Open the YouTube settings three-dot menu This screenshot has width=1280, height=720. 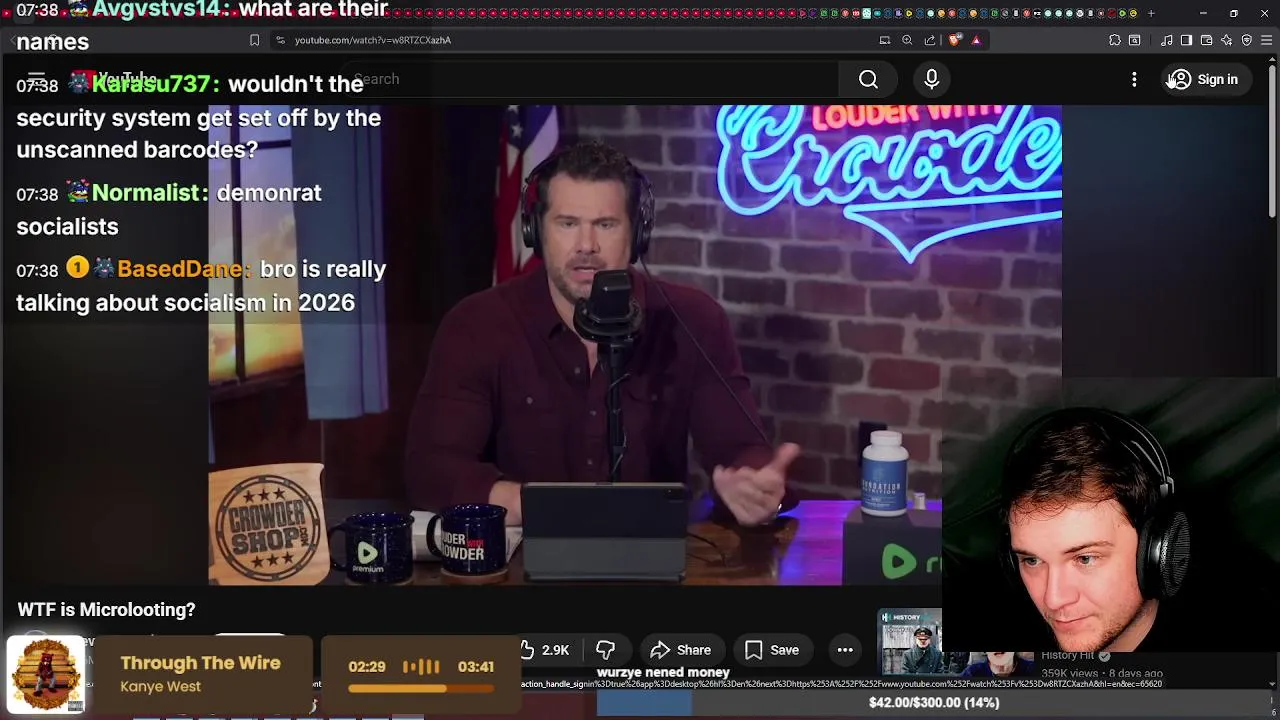[1134, 79]
